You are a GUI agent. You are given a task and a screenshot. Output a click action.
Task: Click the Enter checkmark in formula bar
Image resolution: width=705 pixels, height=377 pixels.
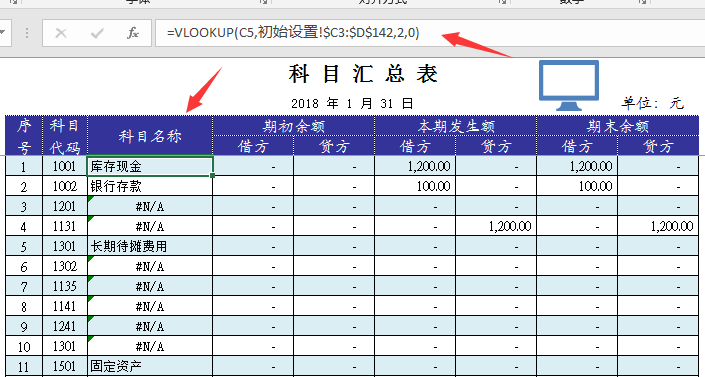pos(97,33)
